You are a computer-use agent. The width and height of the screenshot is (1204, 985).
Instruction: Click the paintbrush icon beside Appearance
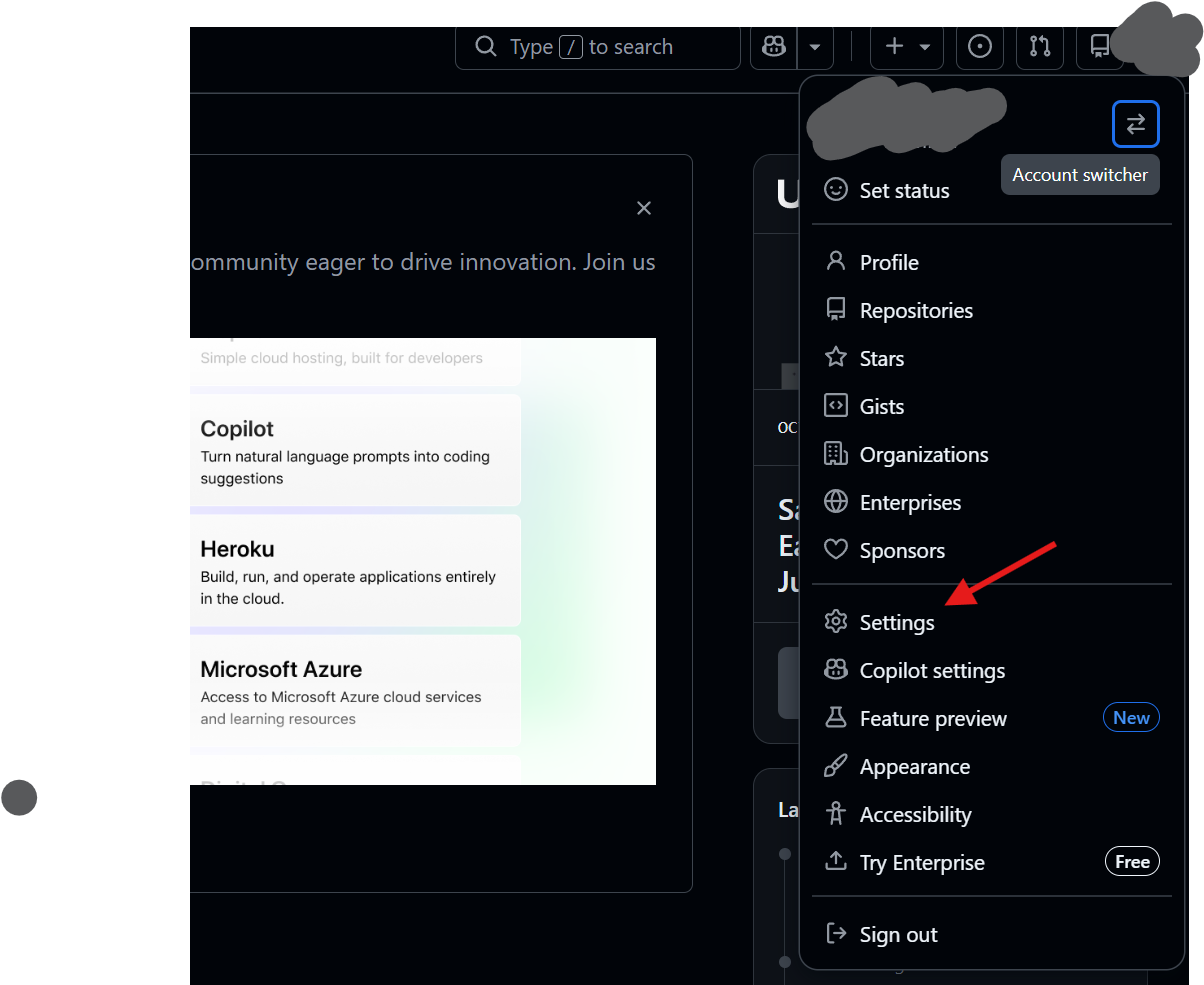coord(836,765)
